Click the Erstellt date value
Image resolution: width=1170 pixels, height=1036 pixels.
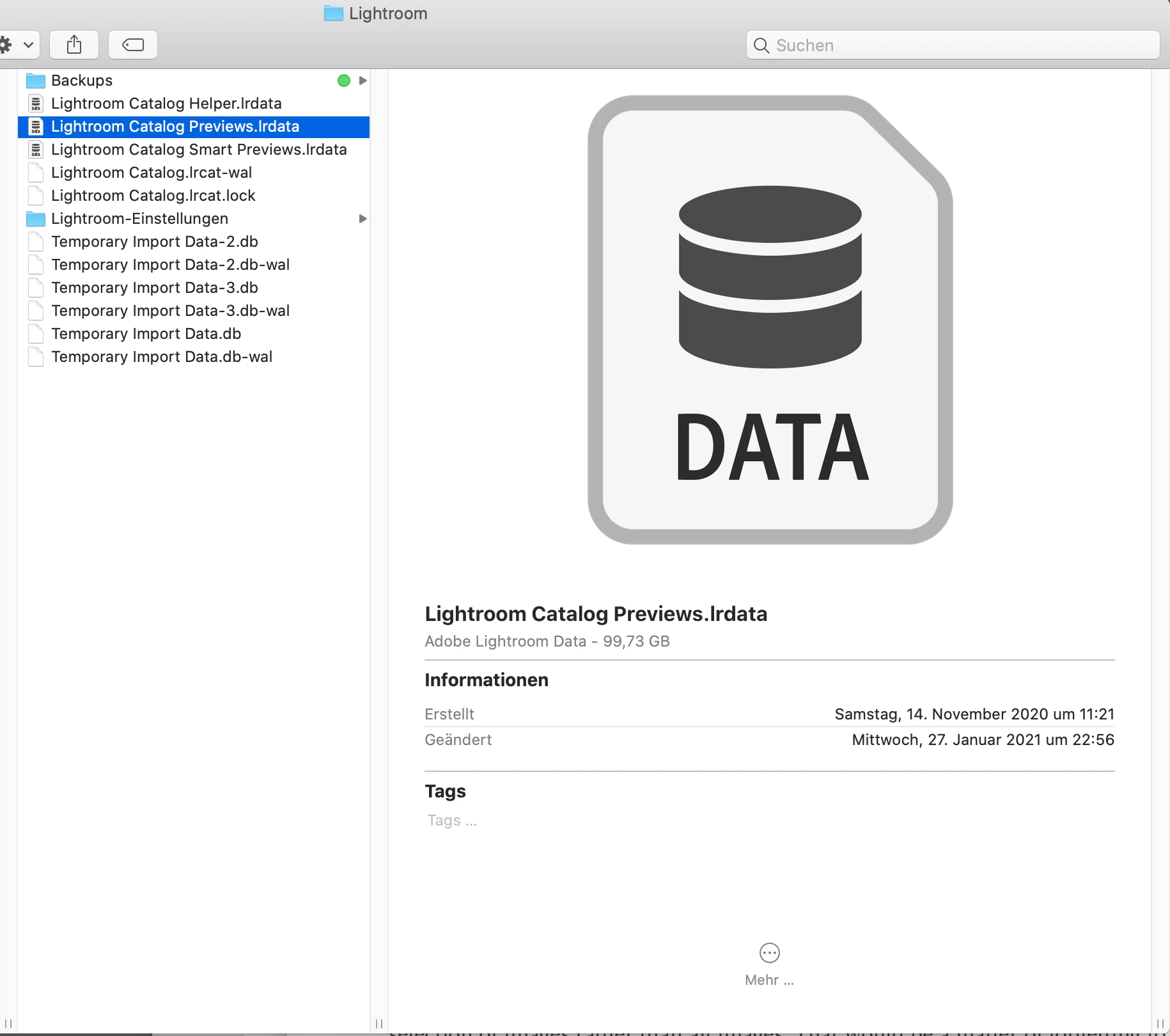974,714
